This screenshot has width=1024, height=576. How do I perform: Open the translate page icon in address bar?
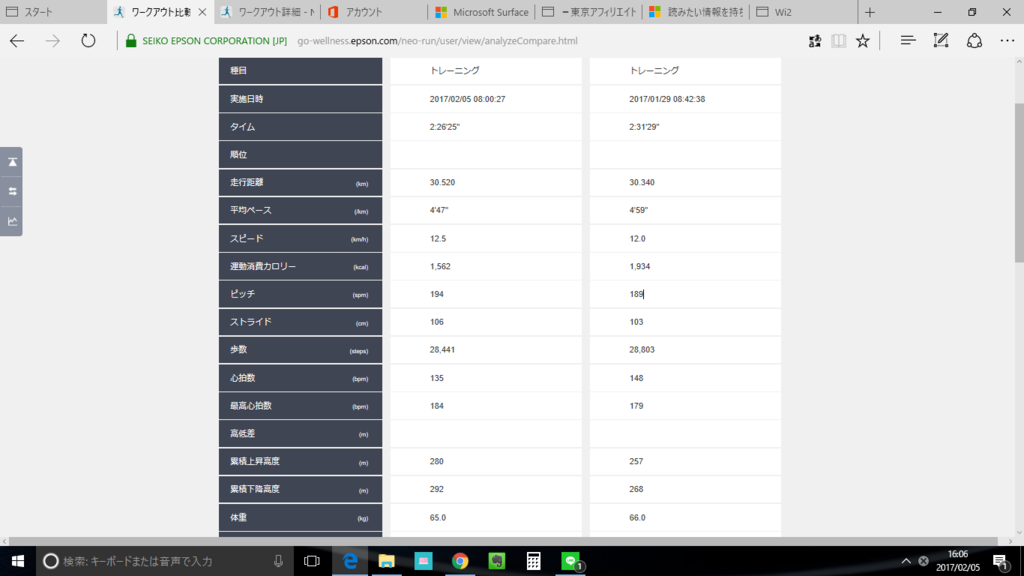[814, 40]
